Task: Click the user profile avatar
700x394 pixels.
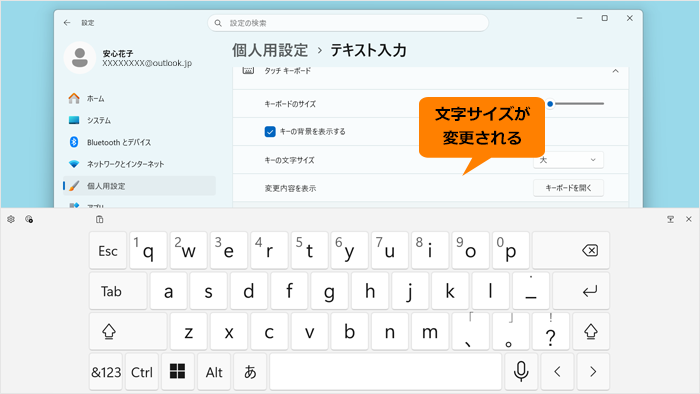Action: coord(80,58)
